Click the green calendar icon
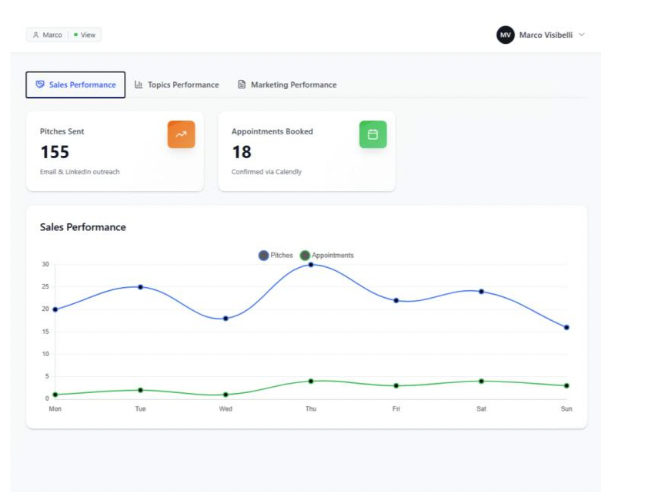 pyautogui.click(x=372, y=134)
